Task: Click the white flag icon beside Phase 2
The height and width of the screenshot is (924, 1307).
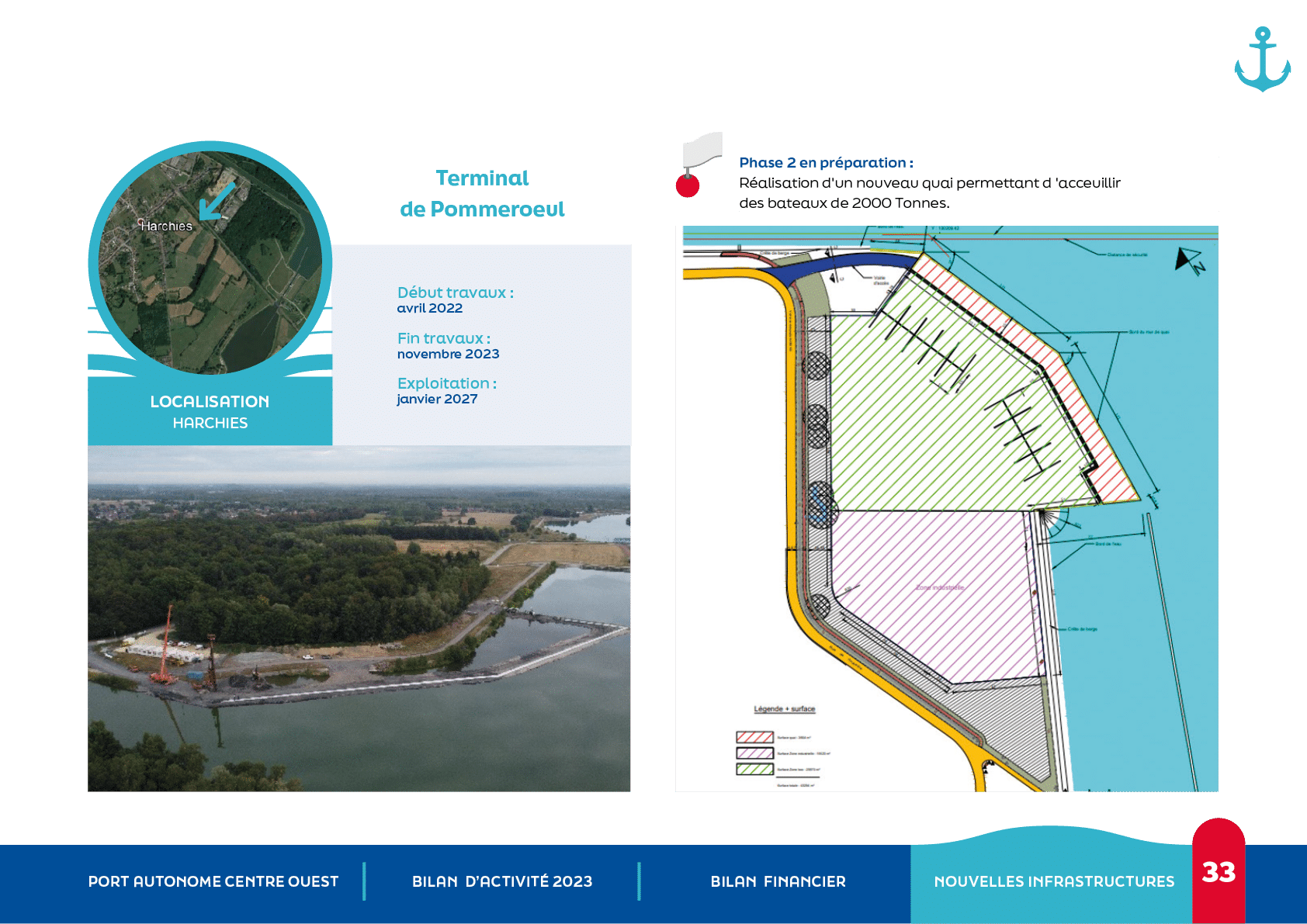Action: click(x=702, y=149)
